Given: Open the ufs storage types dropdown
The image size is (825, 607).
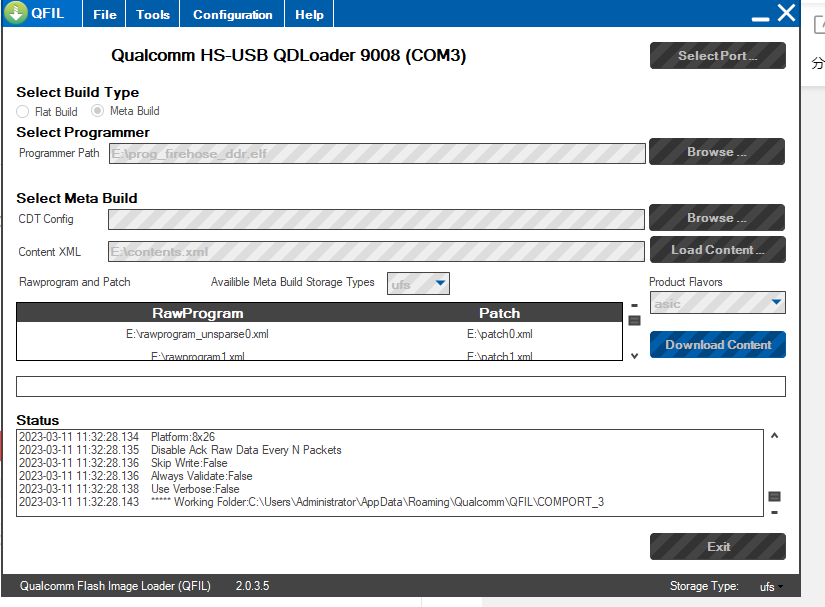Looking at the screenshot, I should tap(418, 284).
